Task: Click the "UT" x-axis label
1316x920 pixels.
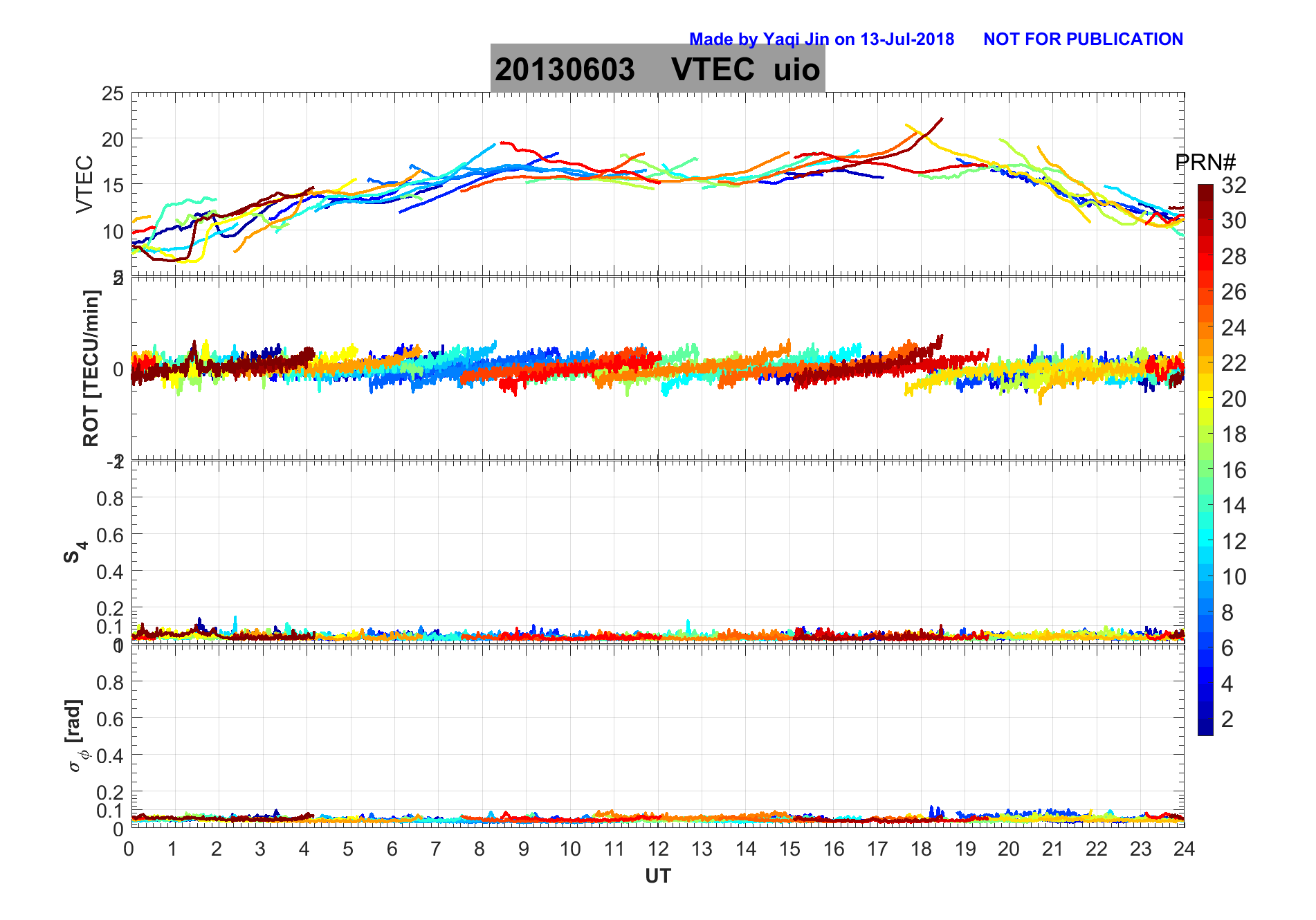Action: pos(658,876)
